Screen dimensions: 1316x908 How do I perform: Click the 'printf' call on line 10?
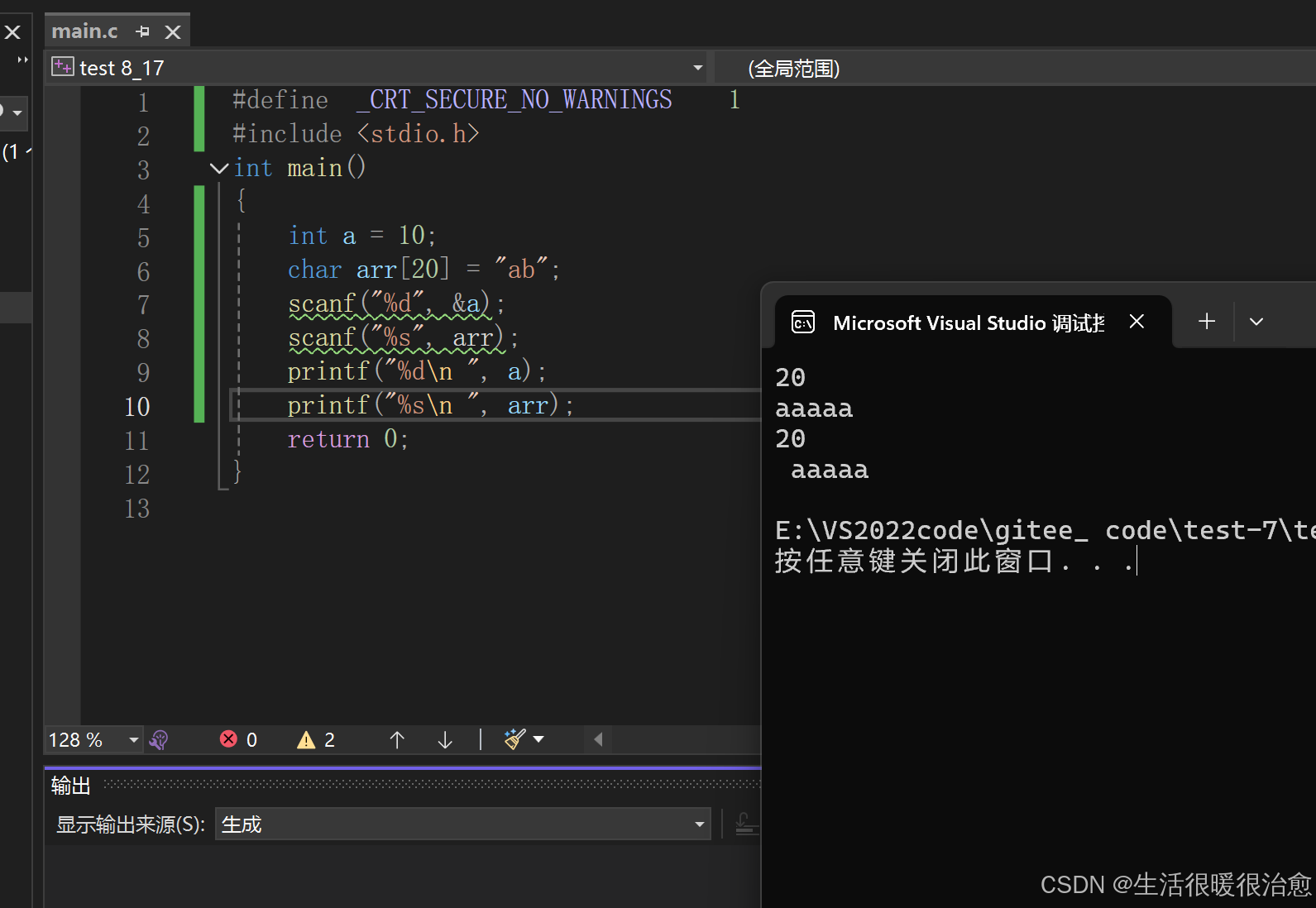pyautogui.click(x=328, y=405)
